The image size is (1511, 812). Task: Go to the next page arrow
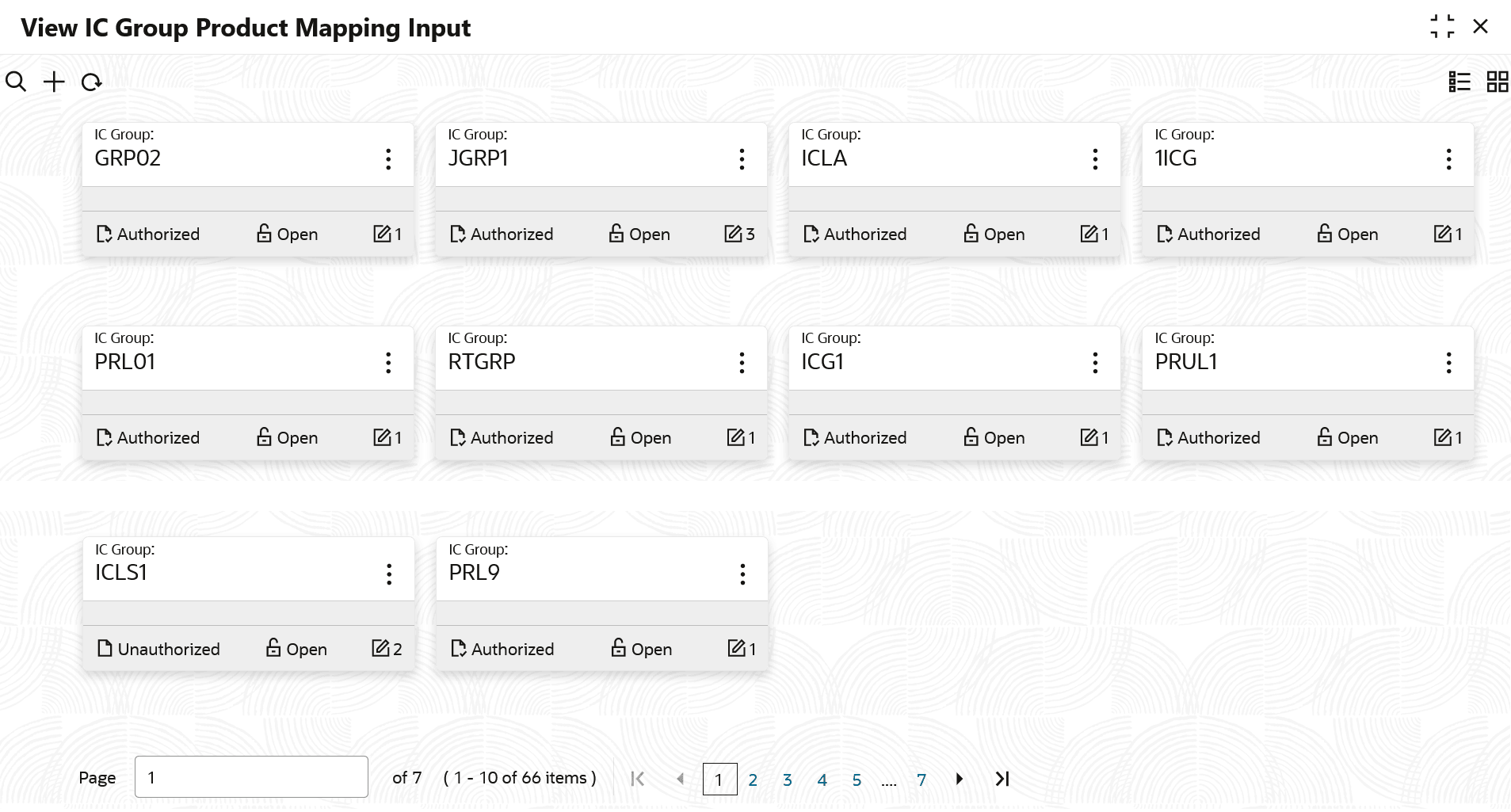[x=960, y=779]
